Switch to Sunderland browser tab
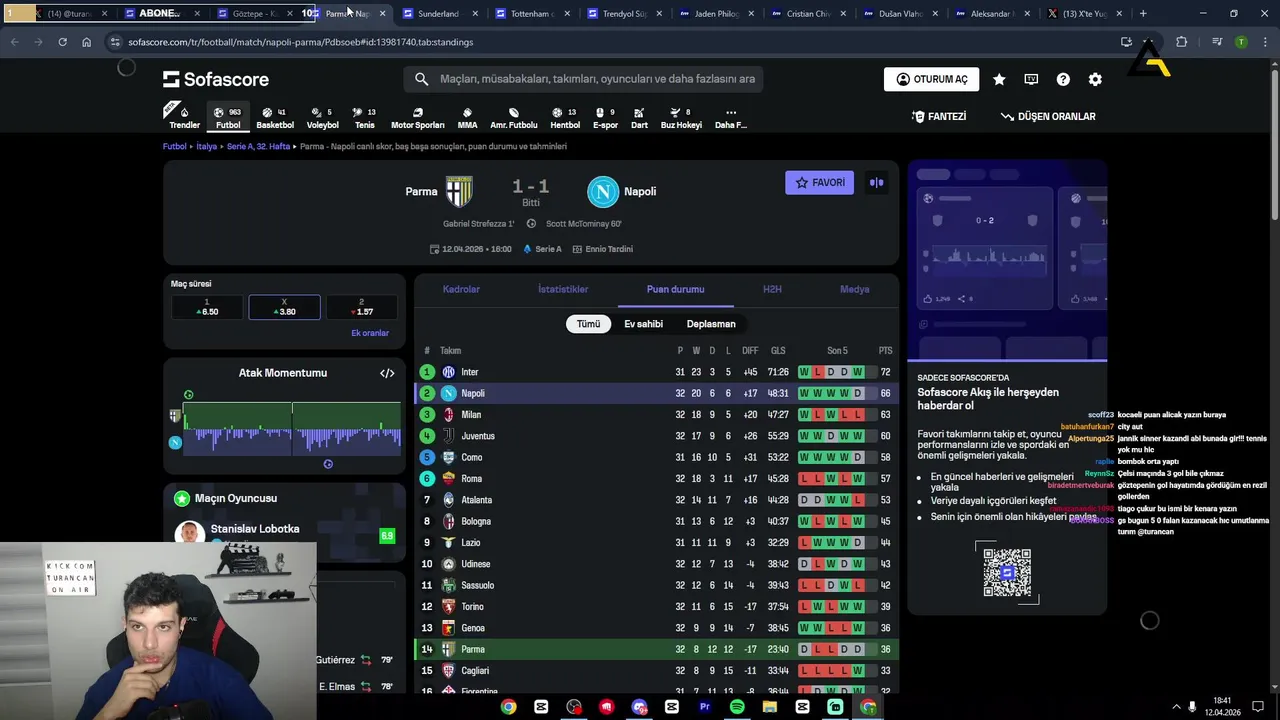 (x=438, y=14)
